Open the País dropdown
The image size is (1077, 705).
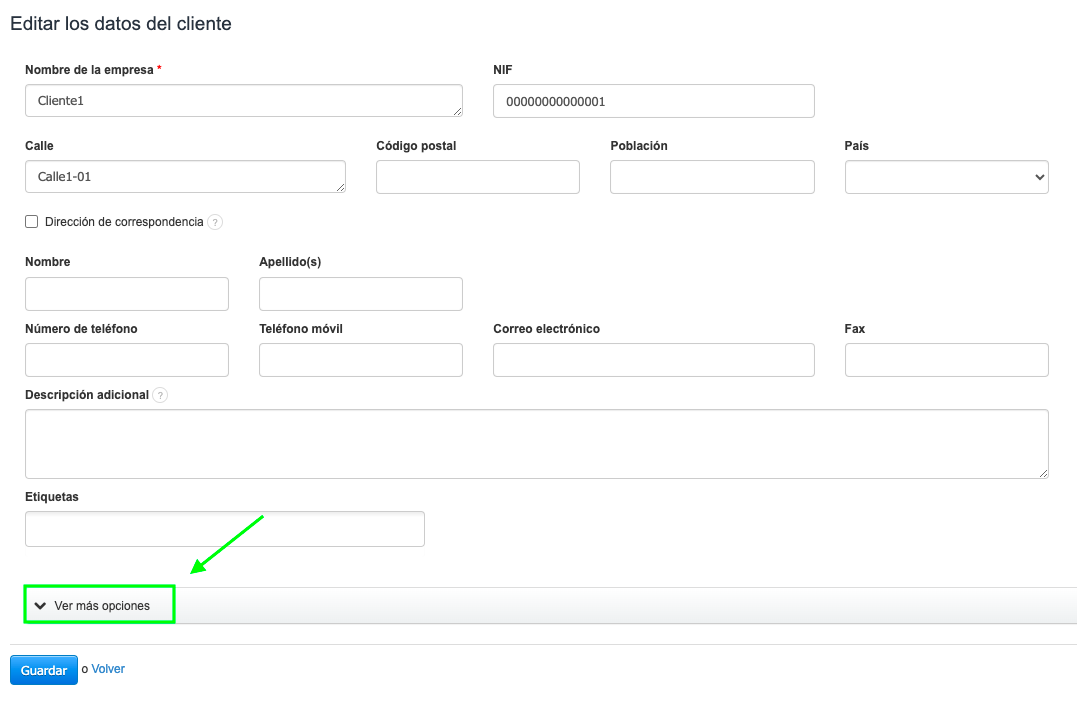point(946,177)
